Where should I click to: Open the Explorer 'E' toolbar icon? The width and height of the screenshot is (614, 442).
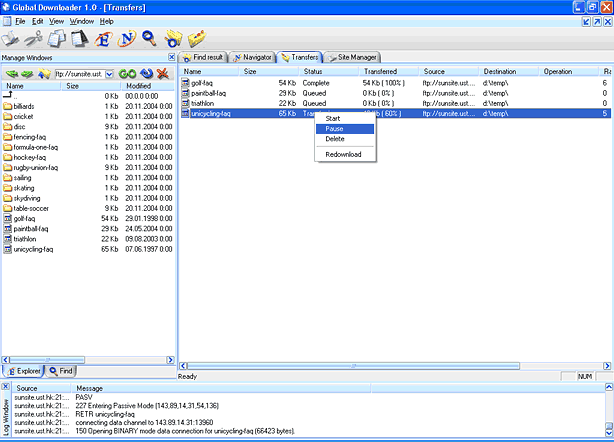[x=103, y=39]
